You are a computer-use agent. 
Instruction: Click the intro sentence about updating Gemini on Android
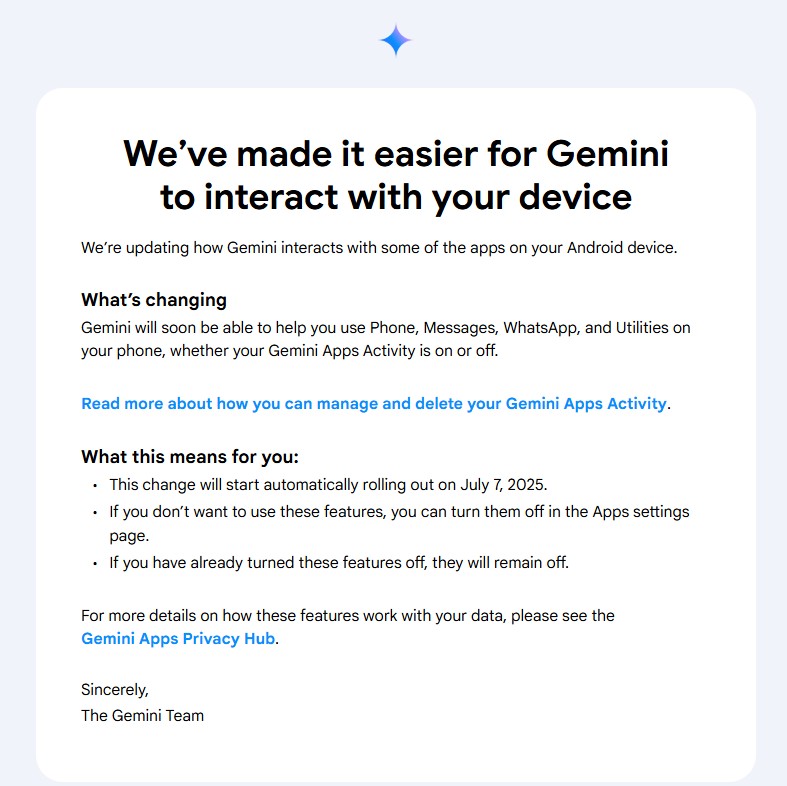[x=379, y=248]
